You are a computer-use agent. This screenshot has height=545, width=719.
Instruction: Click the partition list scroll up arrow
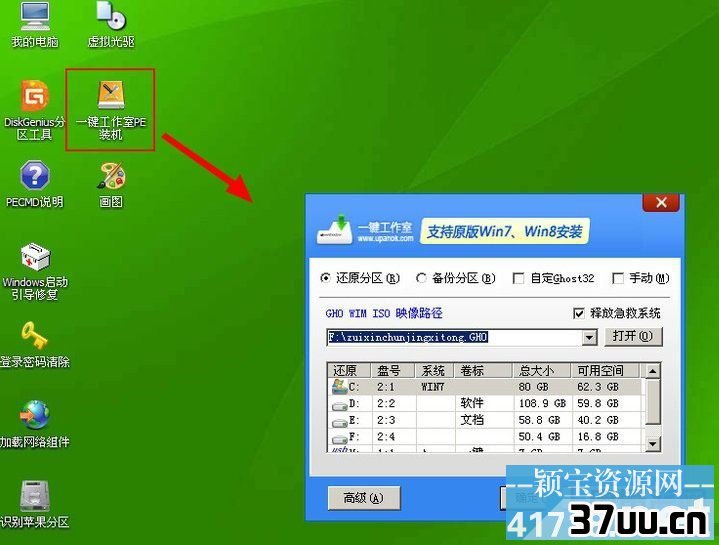[x=653, y=370]
